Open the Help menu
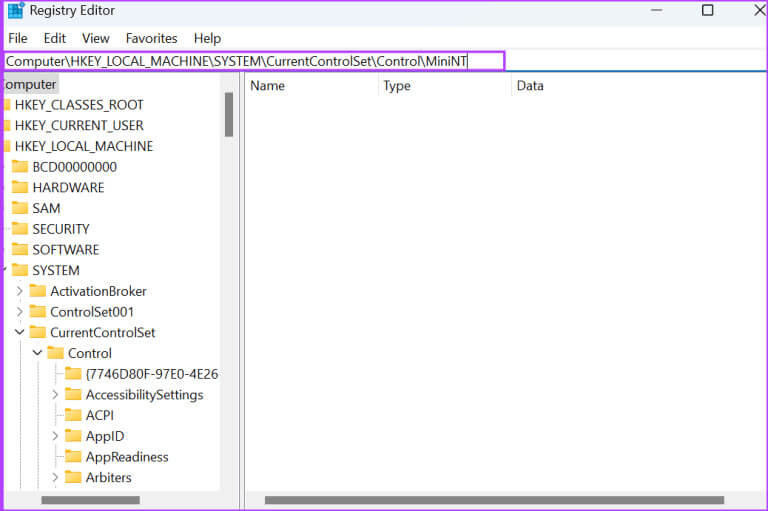The image size is (768, 511). click(207, 38)
